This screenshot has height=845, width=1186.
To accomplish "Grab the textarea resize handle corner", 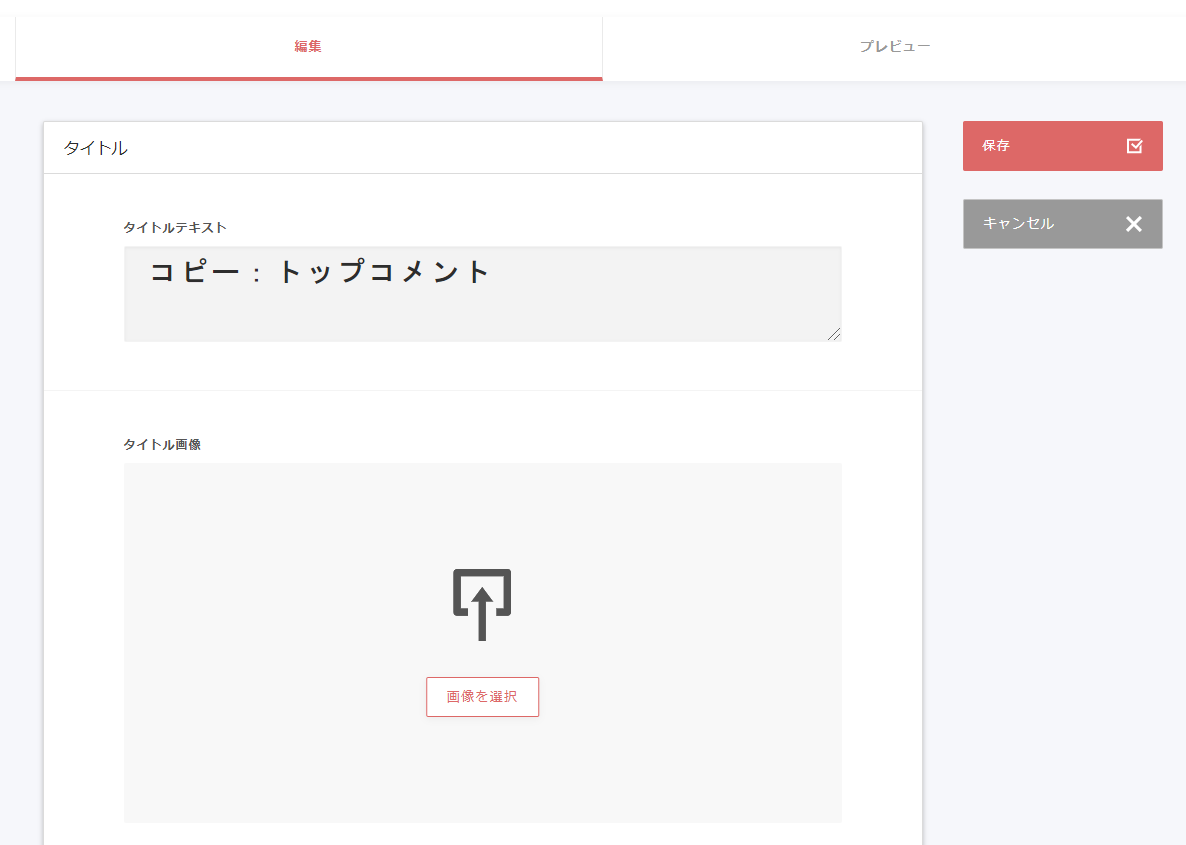I will coord(834,334).
